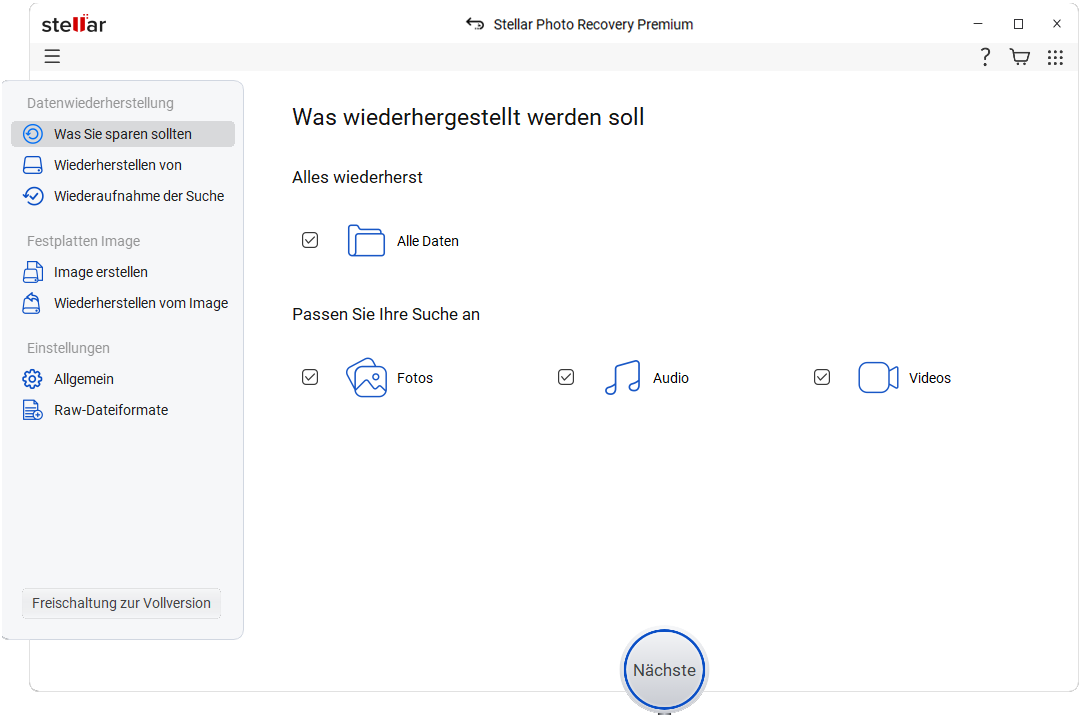The width and height of the screenshot is (1082, 717).
Task: Select the Videos camera icon
Action: [x=878, y=377]
